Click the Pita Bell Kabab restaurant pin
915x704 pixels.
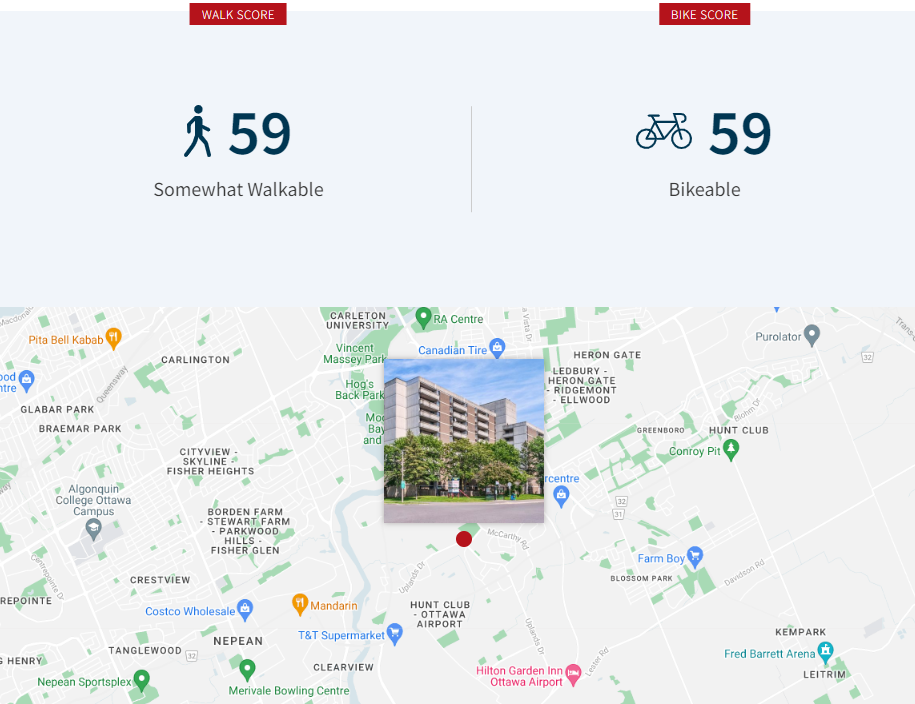tap(113, 338)
